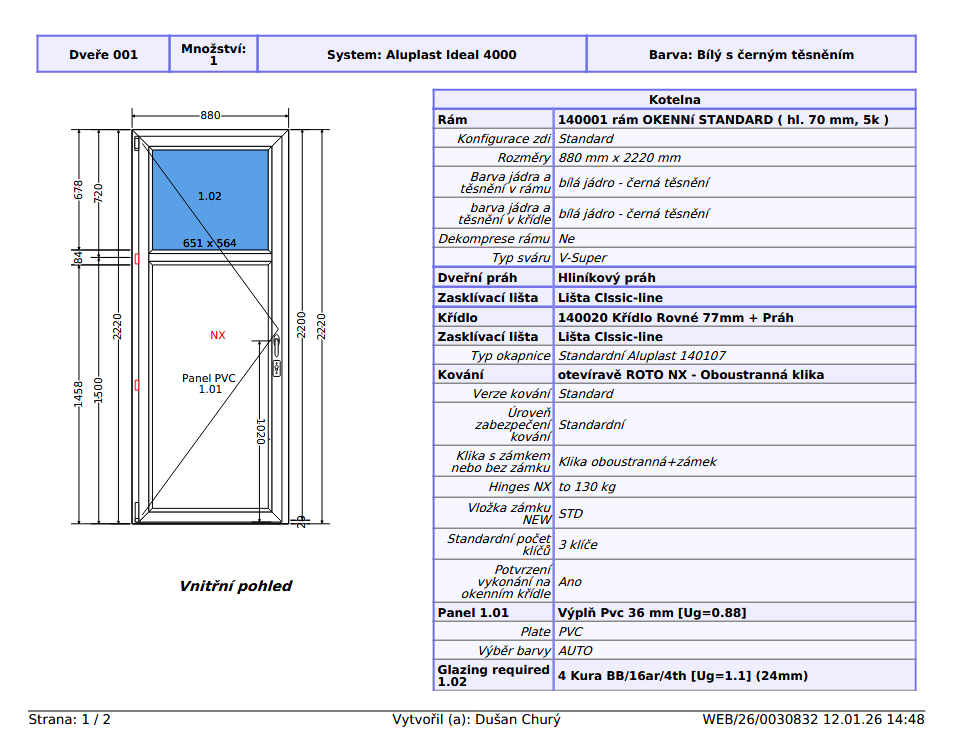This screenshot has width=966, height=738.
Task: Click the Kotelna table title
Action: 674,100
